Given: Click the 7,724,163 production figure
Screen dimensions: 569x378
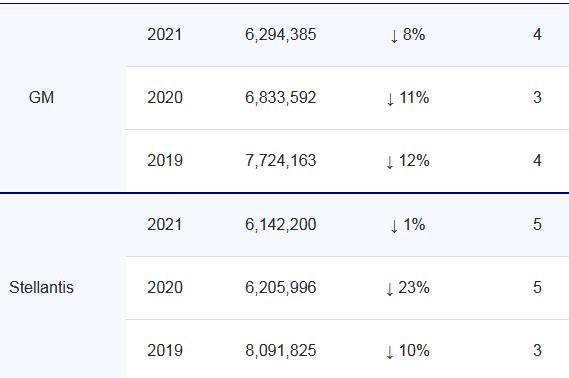Looking at the screenshot, I should coord(281,160).
